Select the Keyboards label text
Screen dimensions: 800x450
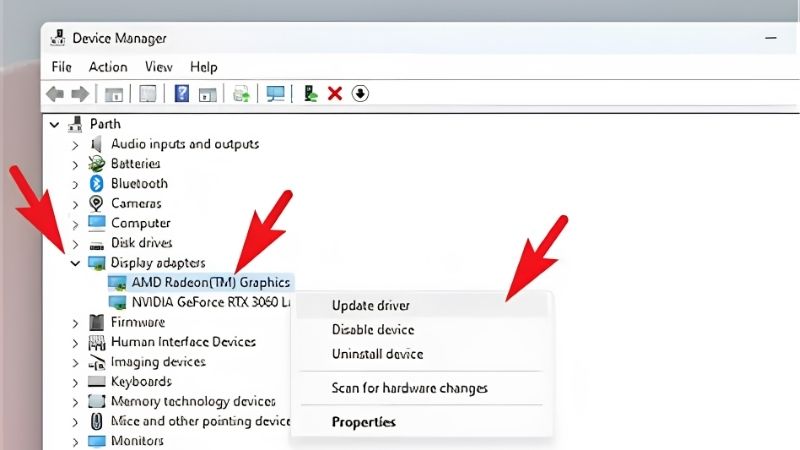141,381
